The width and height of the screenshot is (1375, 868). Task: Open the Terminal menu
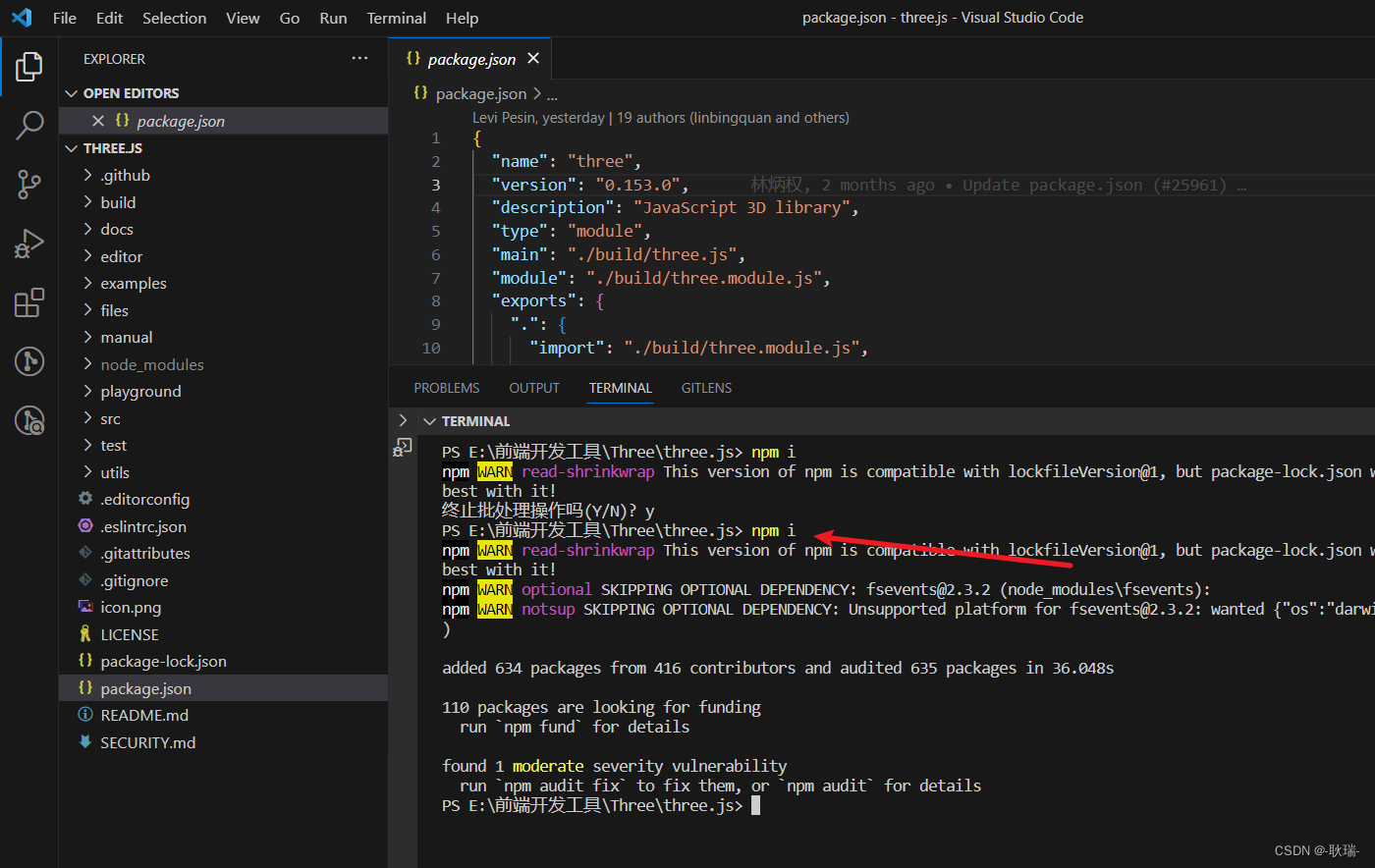397,18
